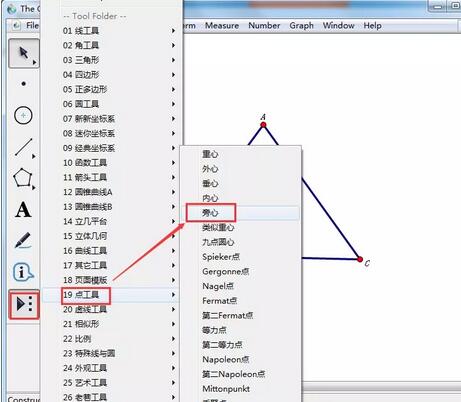Open 17 其它工具 tool folder
The image size is (461, 402).
[x=112, y=265]
